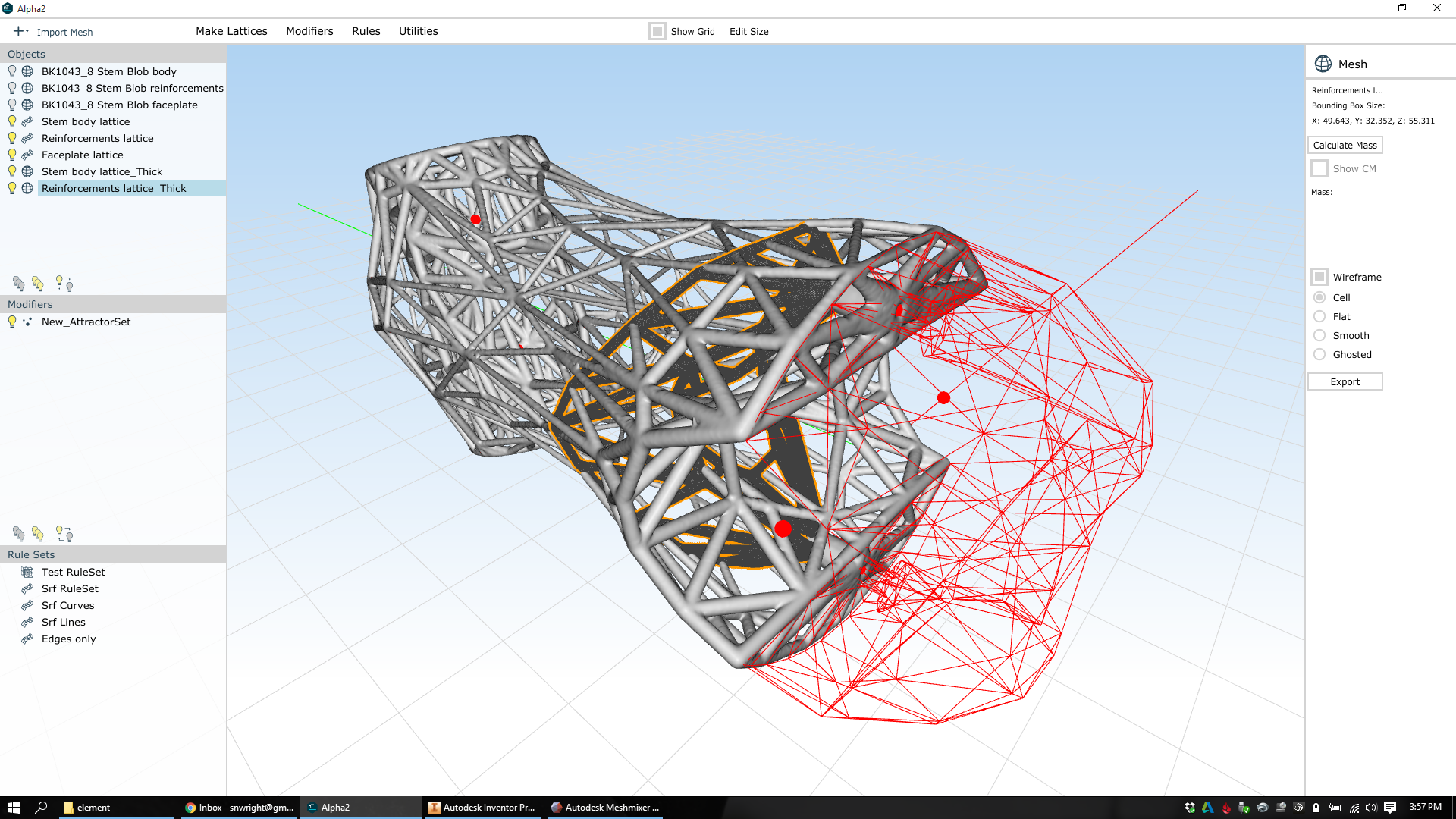1456x819 pixels.
Task: Click mesh globe icon of BK1043_8 Stem Blob body
Action: (x=27, y=71)
